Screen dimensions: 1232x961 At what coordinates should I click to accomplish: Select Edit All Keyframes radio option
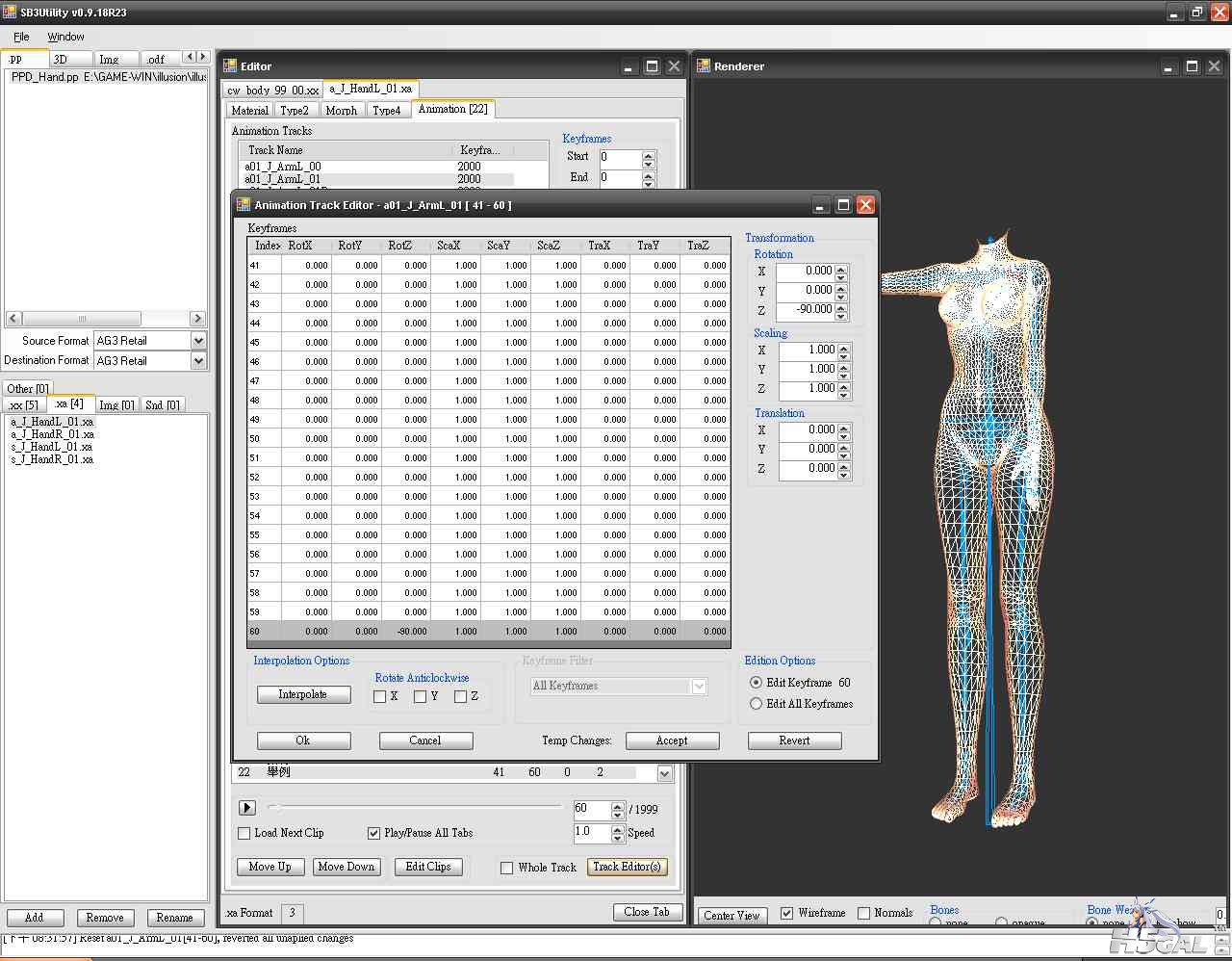point(756,704)
